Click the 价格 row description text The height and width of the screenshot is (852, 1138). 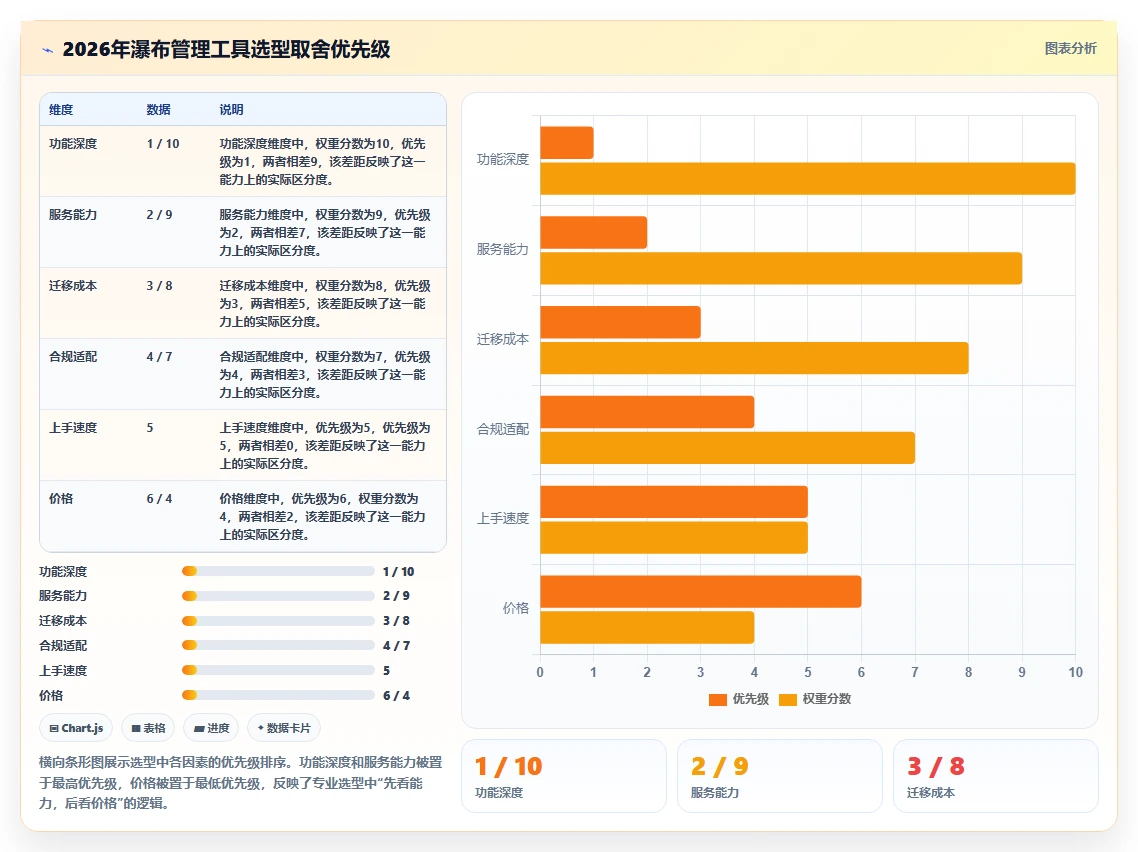tap(322, 517)
